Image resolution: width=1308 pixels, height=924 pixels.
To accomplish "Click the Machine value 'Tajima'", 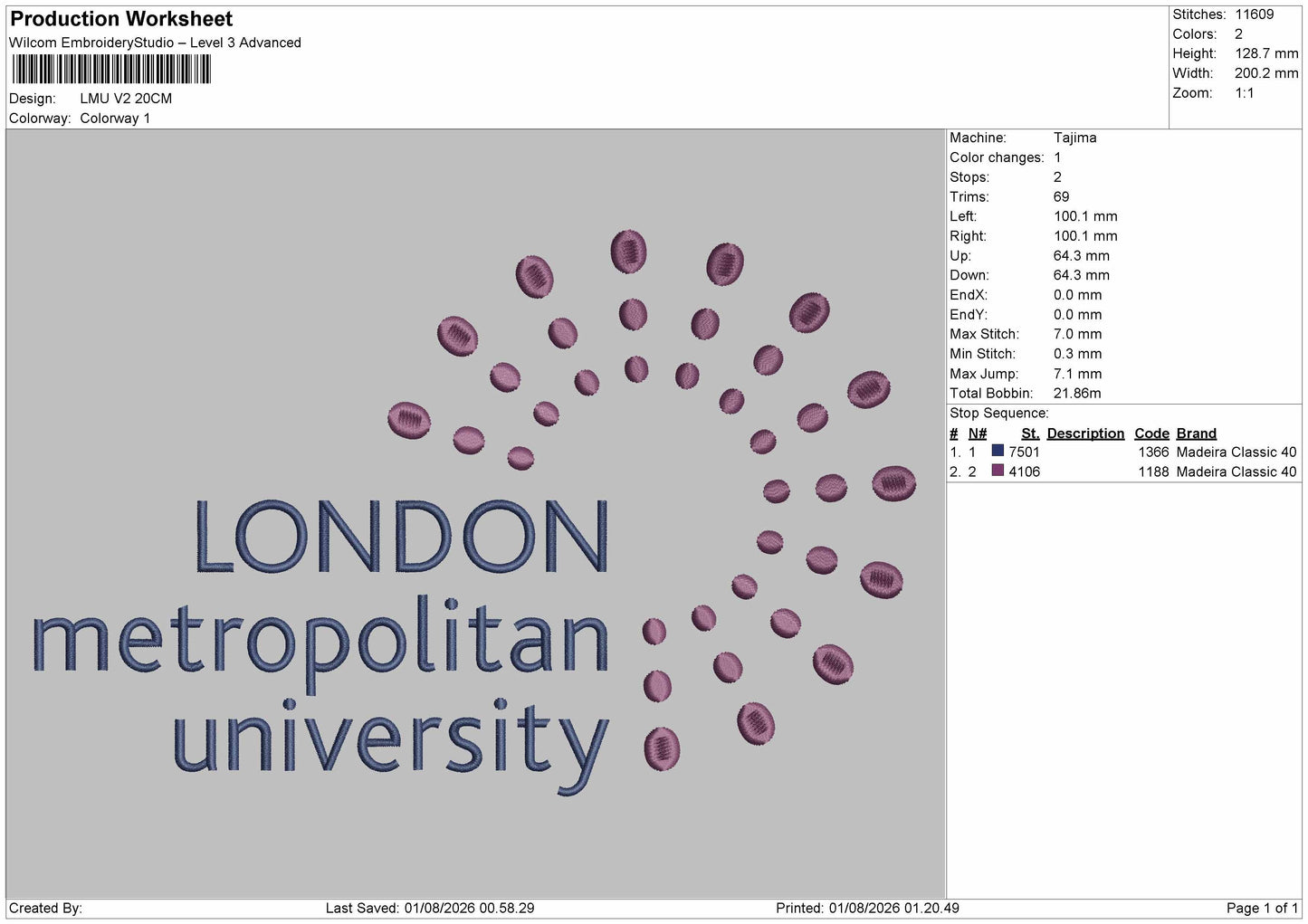I will tap(1074, 138).
